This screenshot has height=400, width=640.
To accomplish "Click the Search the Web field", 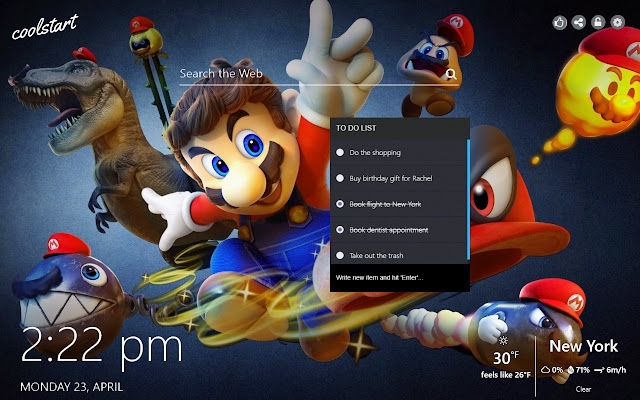I will (318, 74).
